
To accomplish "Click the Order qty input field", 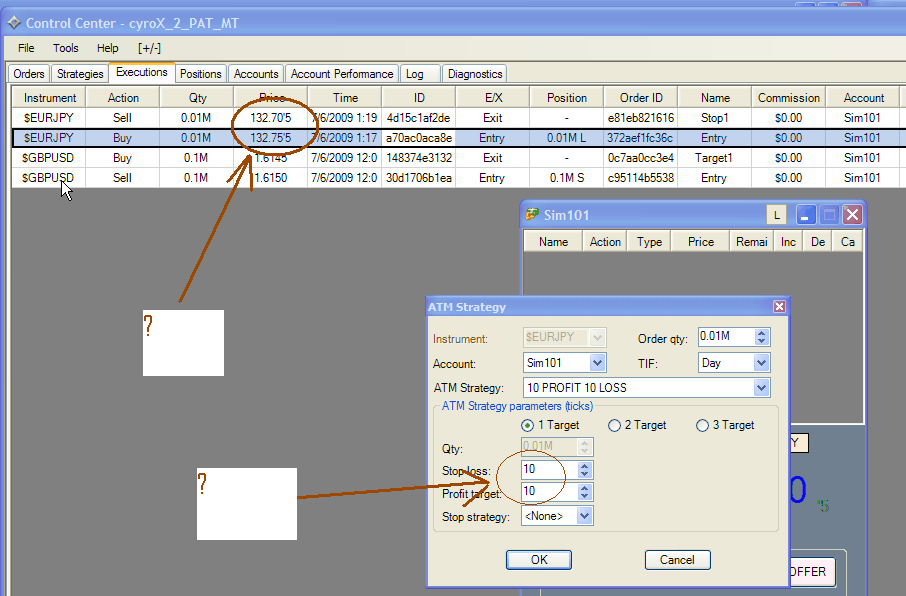I will point(726,336).
